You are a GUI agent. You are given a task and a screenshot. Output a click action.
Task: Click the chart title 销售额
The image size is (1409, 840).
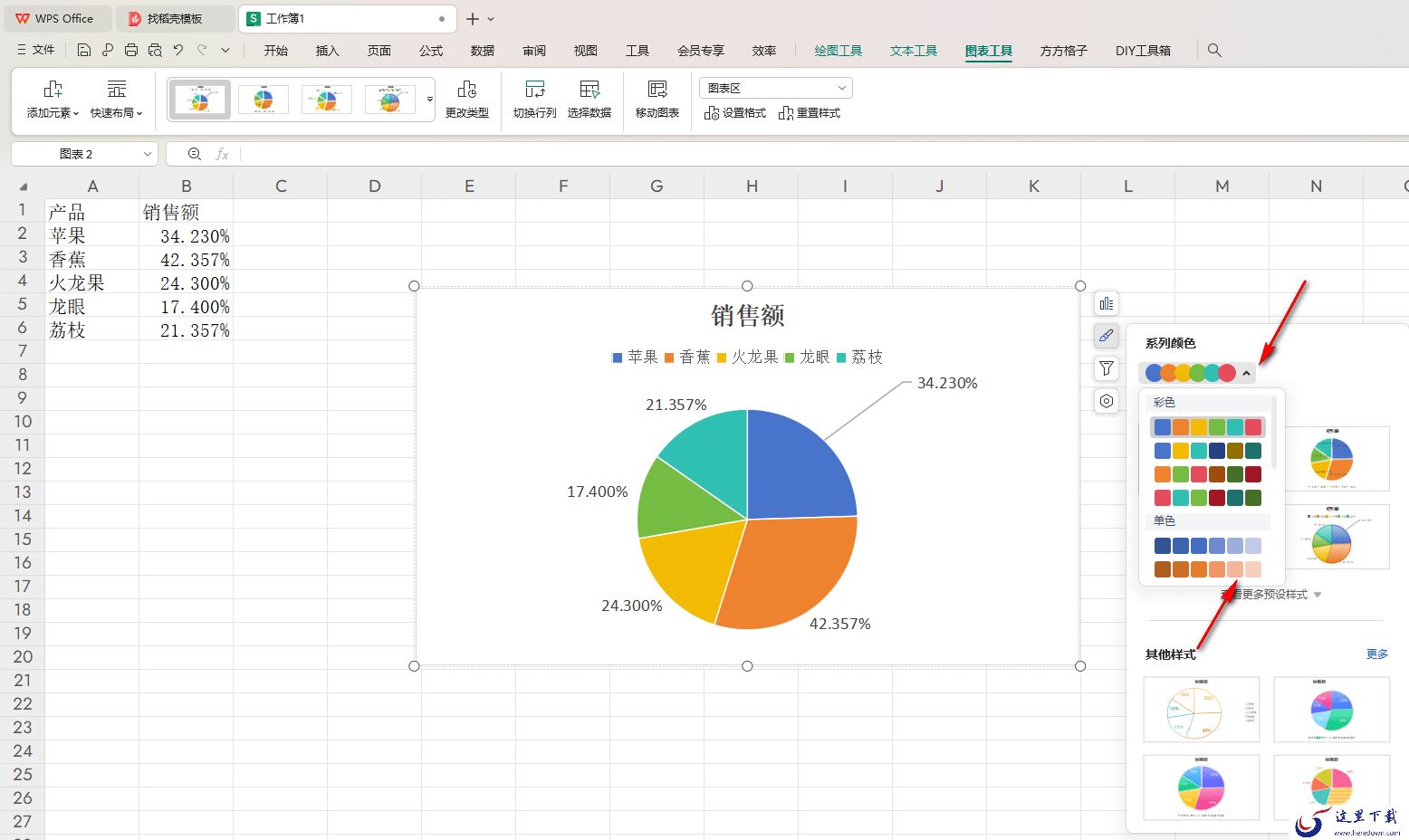click(x=748, y=316)
